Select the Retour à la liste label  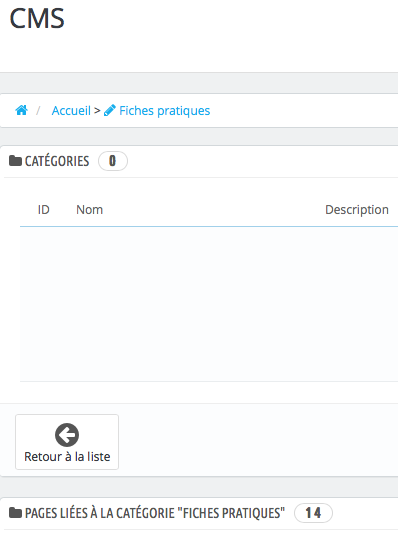pyautogui.click(x=67, y=457)
